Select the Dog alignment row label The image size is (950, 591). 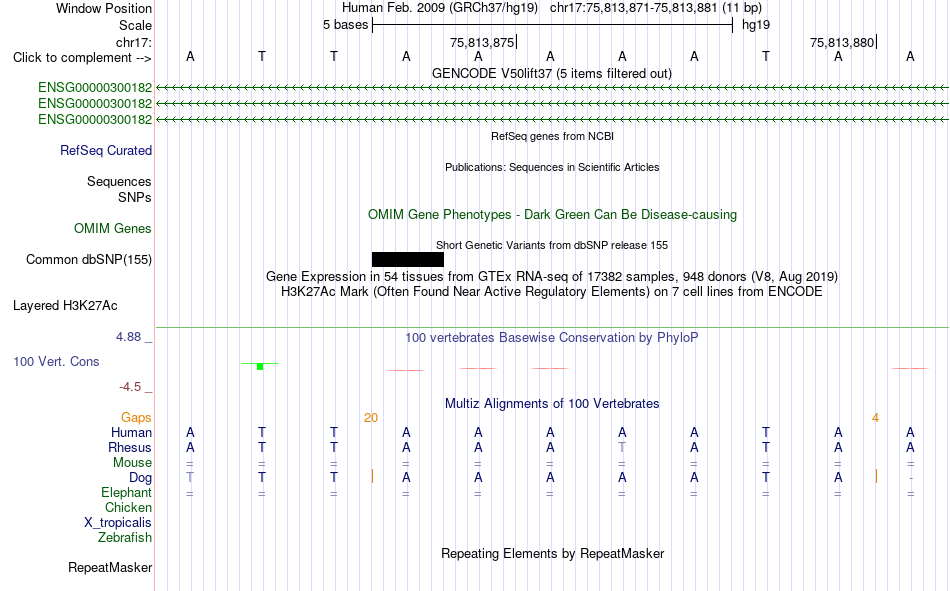coord(140,478)
